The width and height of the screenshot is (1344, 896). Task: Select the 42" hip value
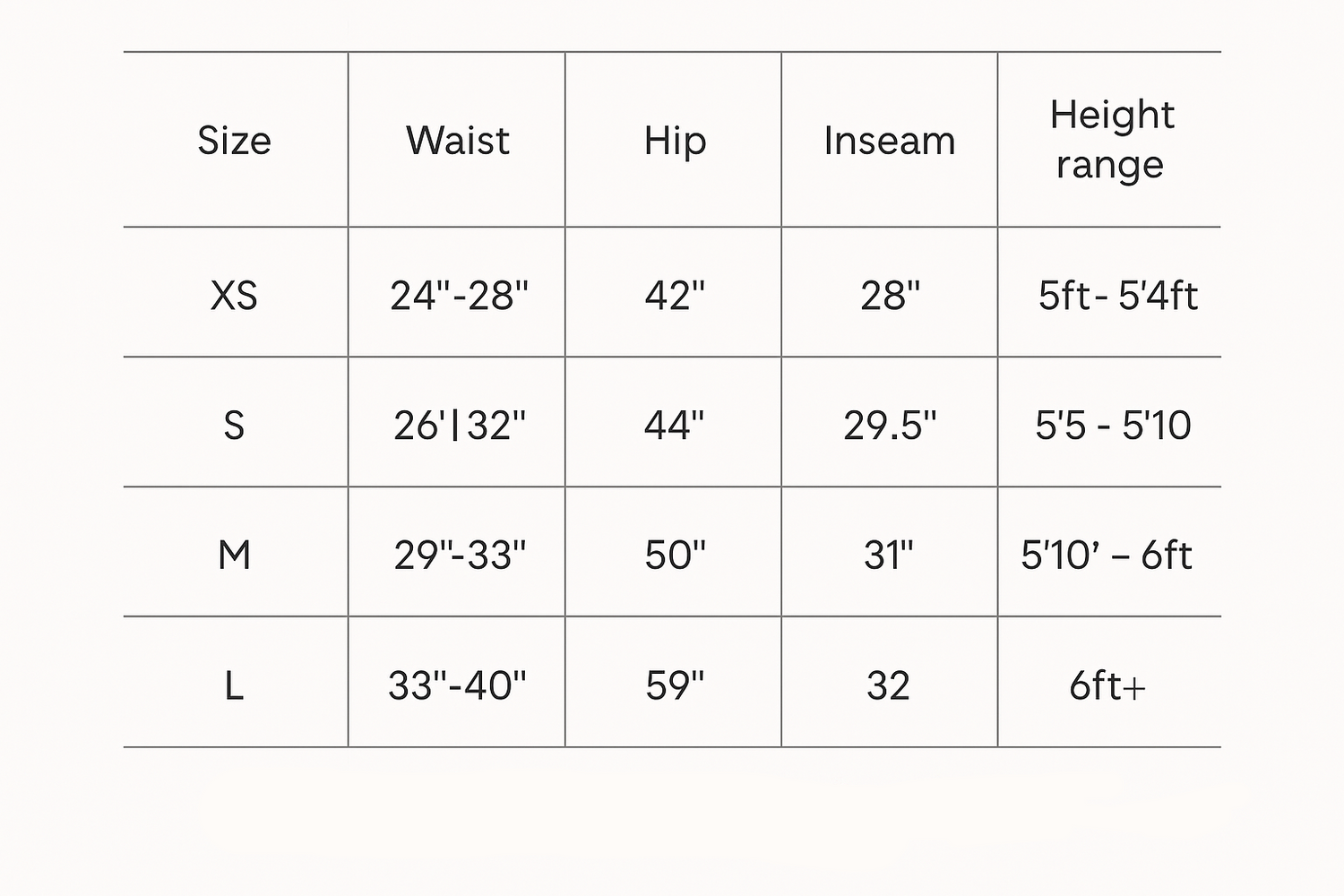pyautogui.click(x=675, y=296)
